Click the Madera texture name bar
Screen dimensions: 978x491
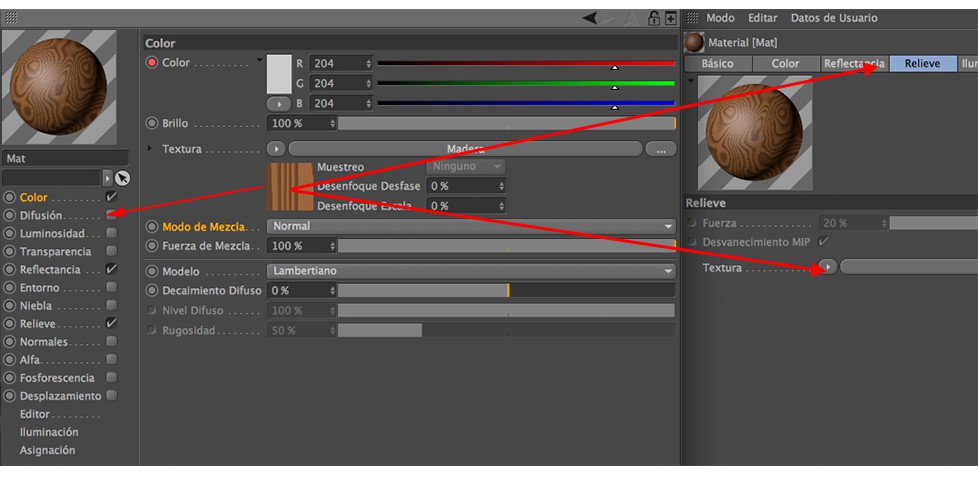click(465, 149)
